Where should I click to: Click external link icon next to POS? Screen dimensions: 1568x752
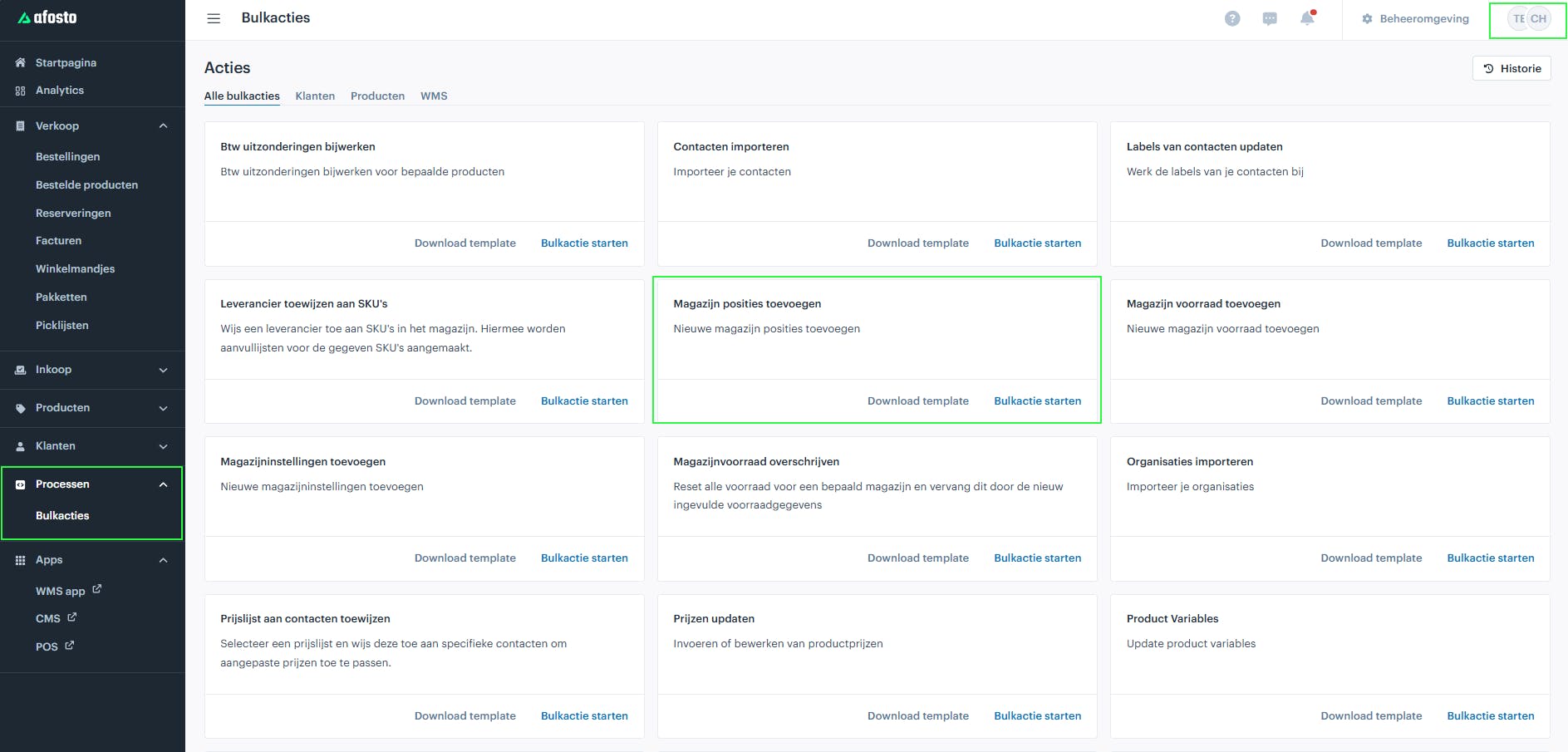click(70, 645)
